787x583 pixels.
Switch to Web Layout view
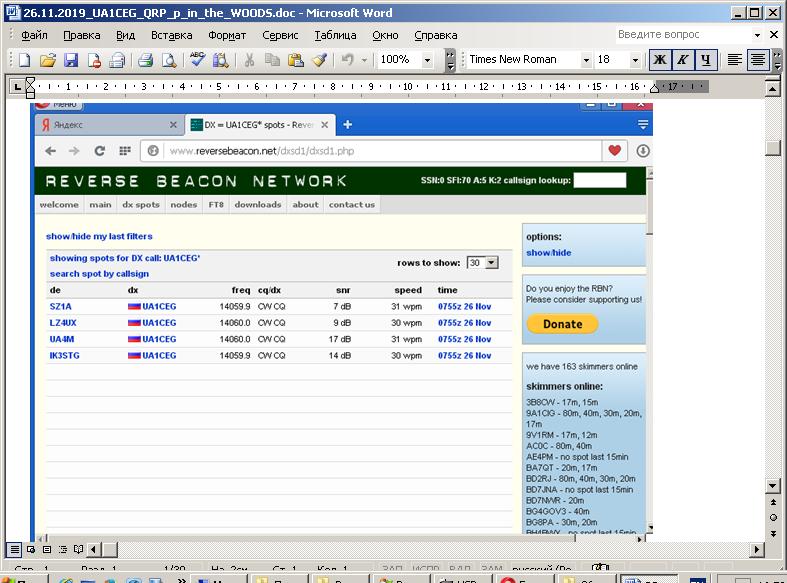point(31,549)
